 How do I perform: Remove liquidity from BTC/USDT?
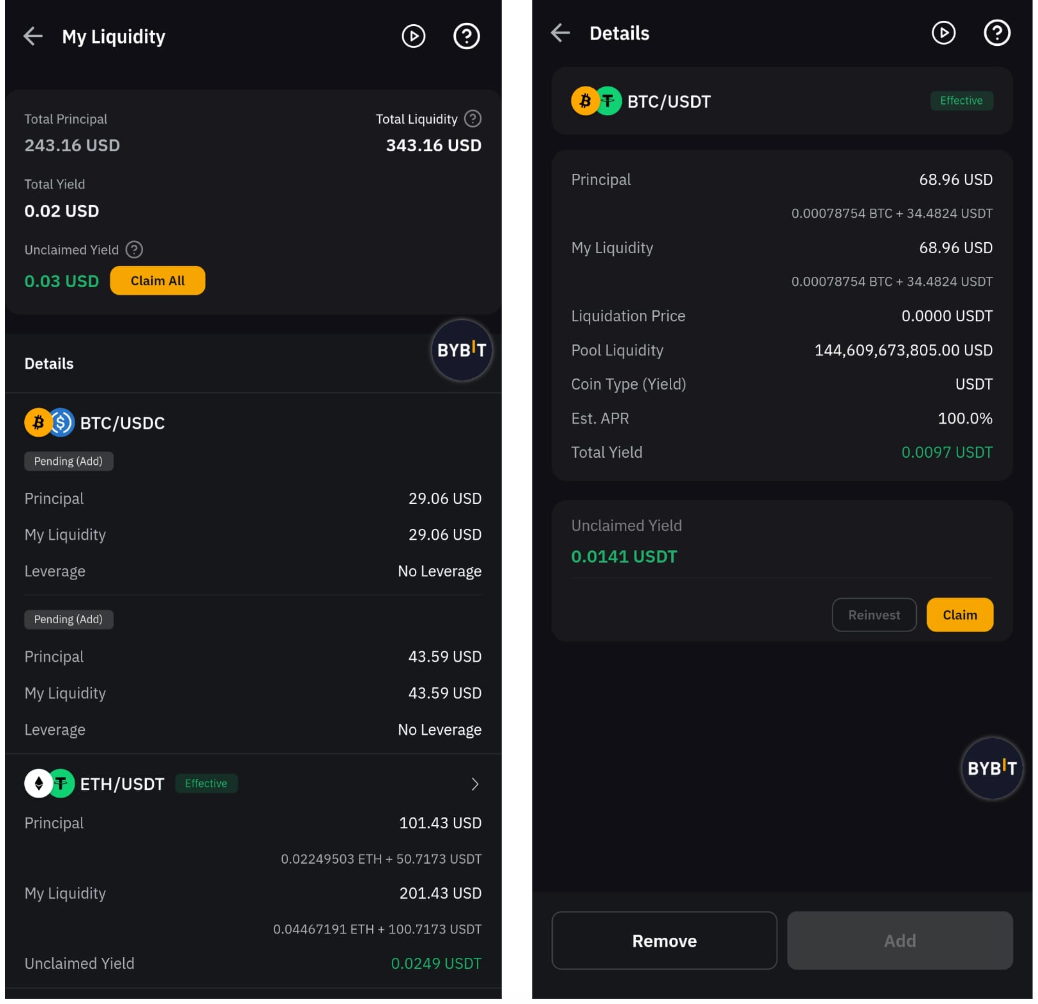[x=664, y=940]
